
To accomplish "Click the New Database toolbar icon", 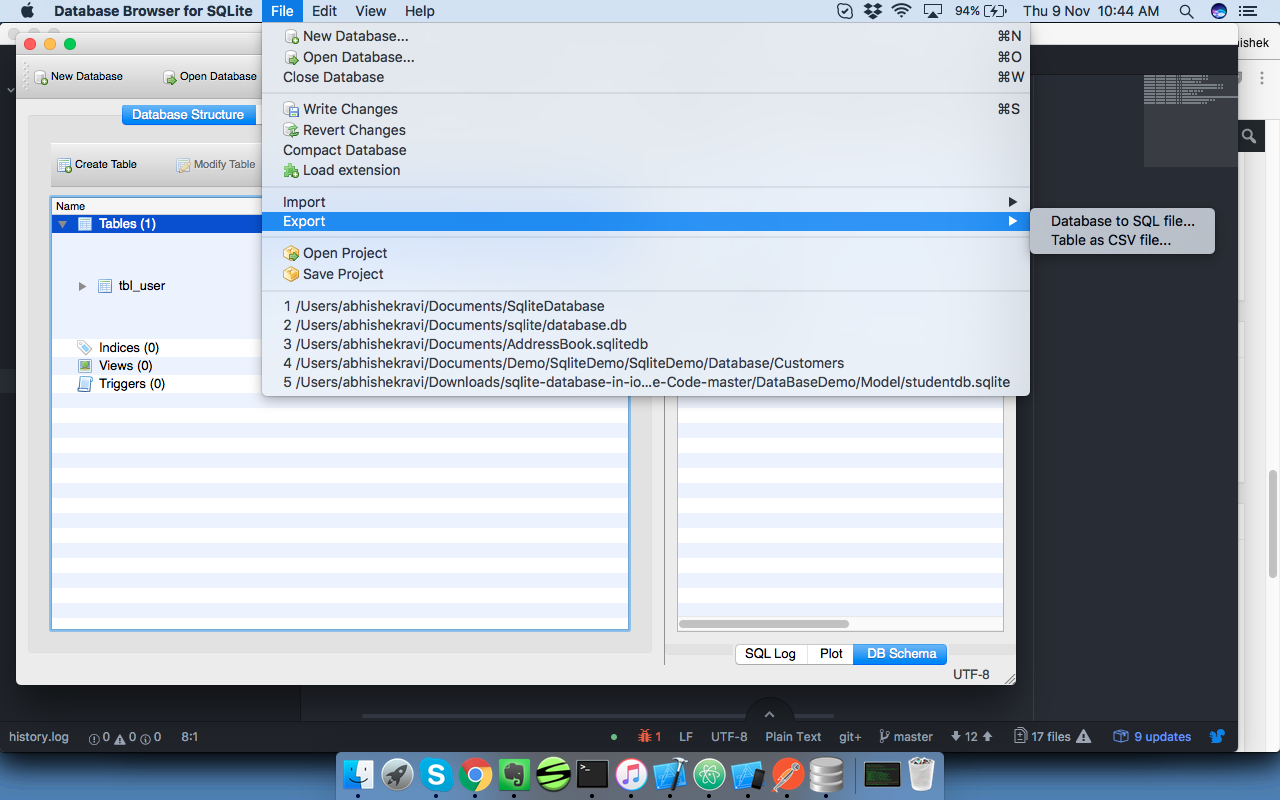I will pos(41,77).
